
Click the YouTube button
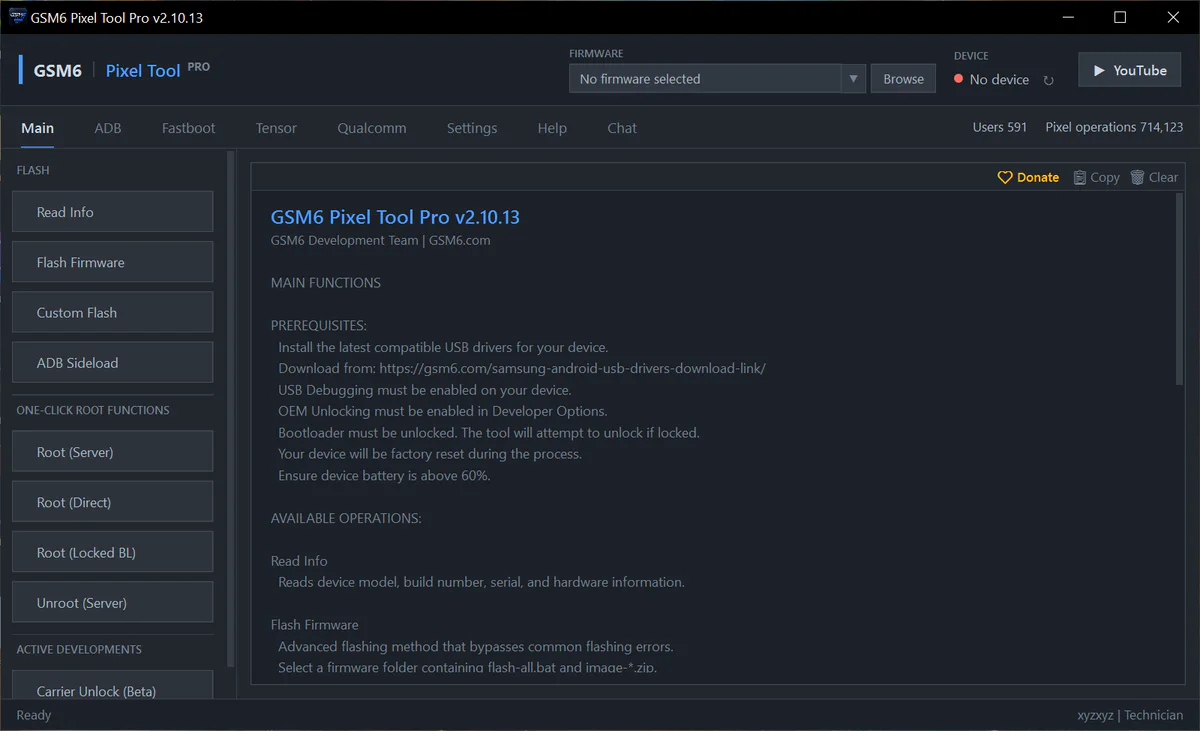coord(1129,70)
